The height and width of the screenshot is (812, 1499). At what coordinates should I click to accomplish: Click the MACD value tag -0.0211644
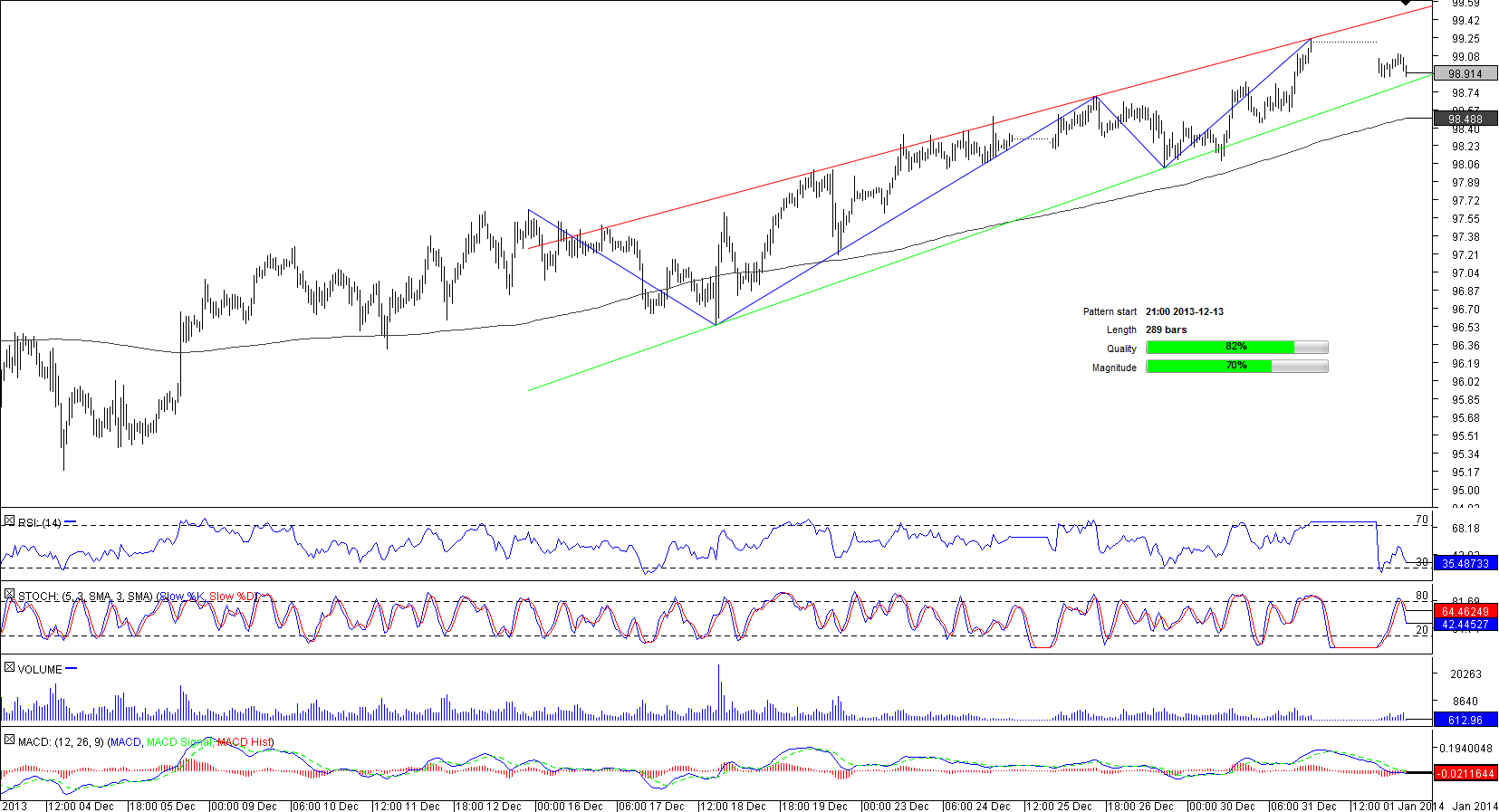click(x=1465, y=774)
